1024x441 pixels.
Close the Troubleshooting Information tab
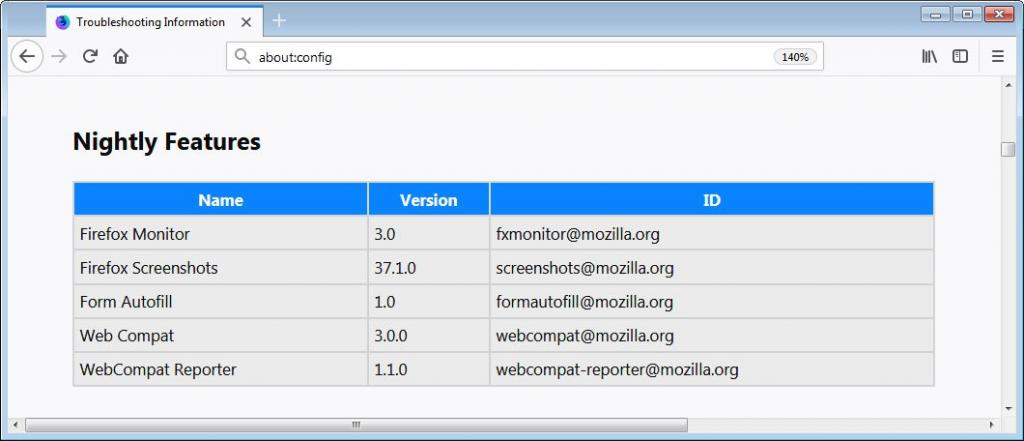click(246, 22)
